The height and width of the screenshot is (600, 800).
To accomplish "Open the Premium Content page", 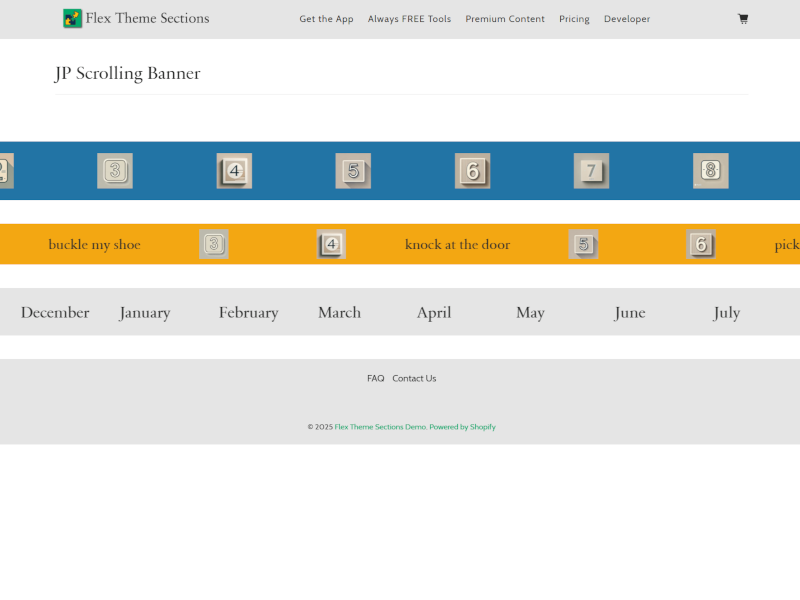I will [505, 19].
